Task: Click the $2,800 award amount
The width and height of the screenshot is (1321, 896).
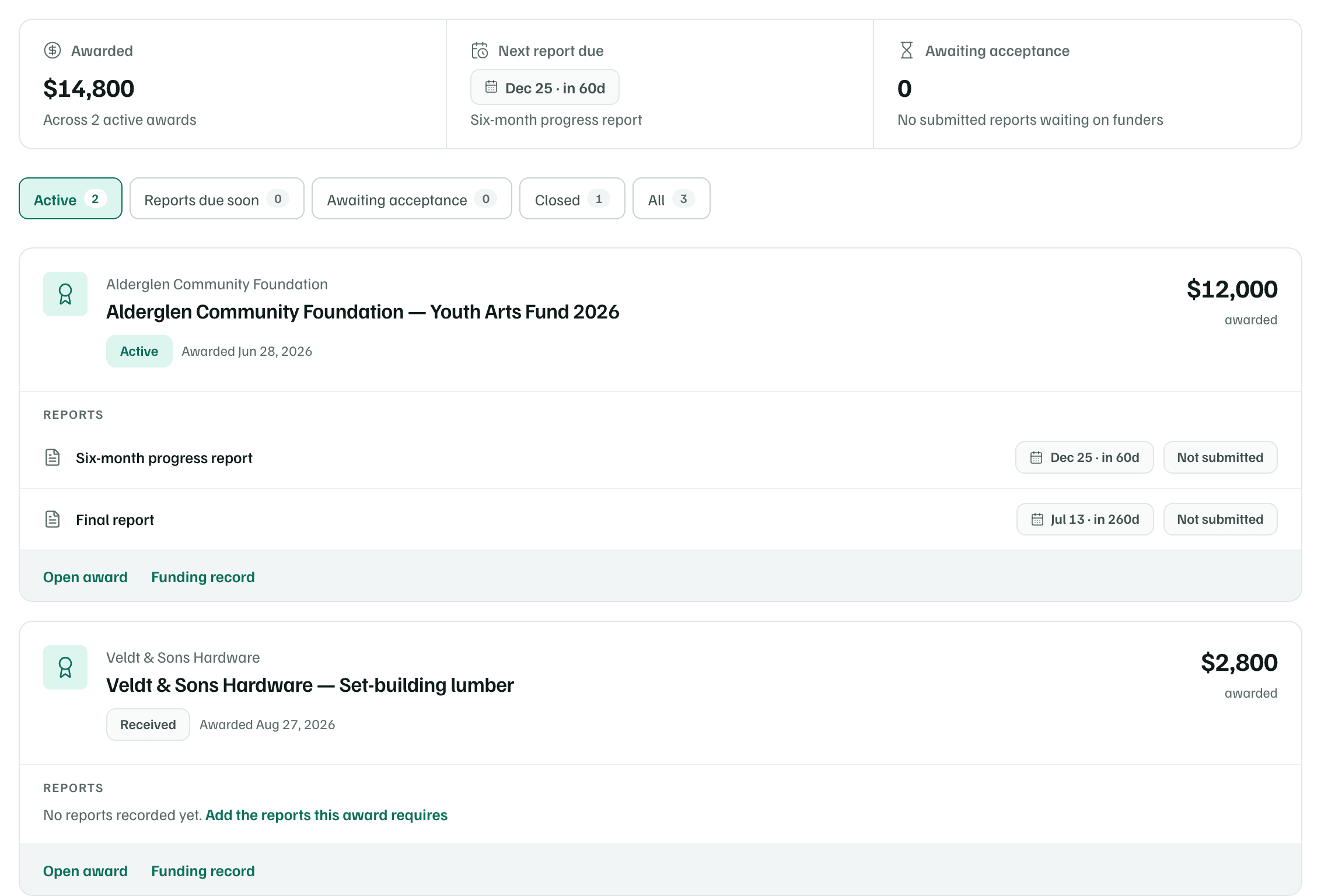Action: pos(1239,663)
